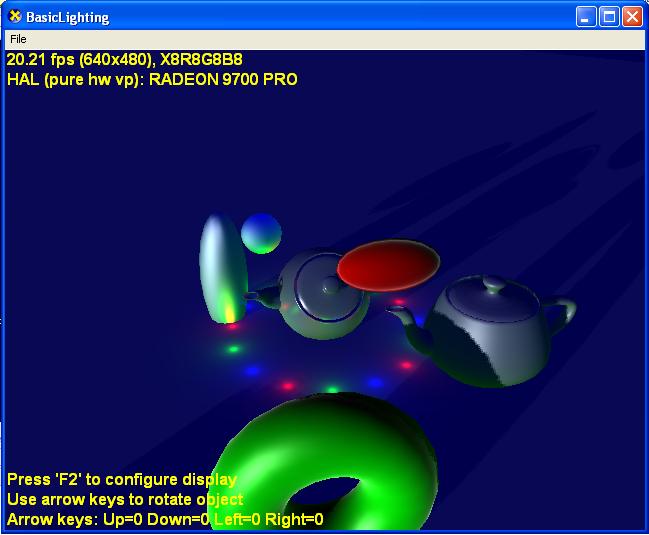This screenshot has width=649, height=535.
Task: Click the 'HAL (pure hw vp): RADEON 9700 PRO' text
Action: (x=152, y=79)
